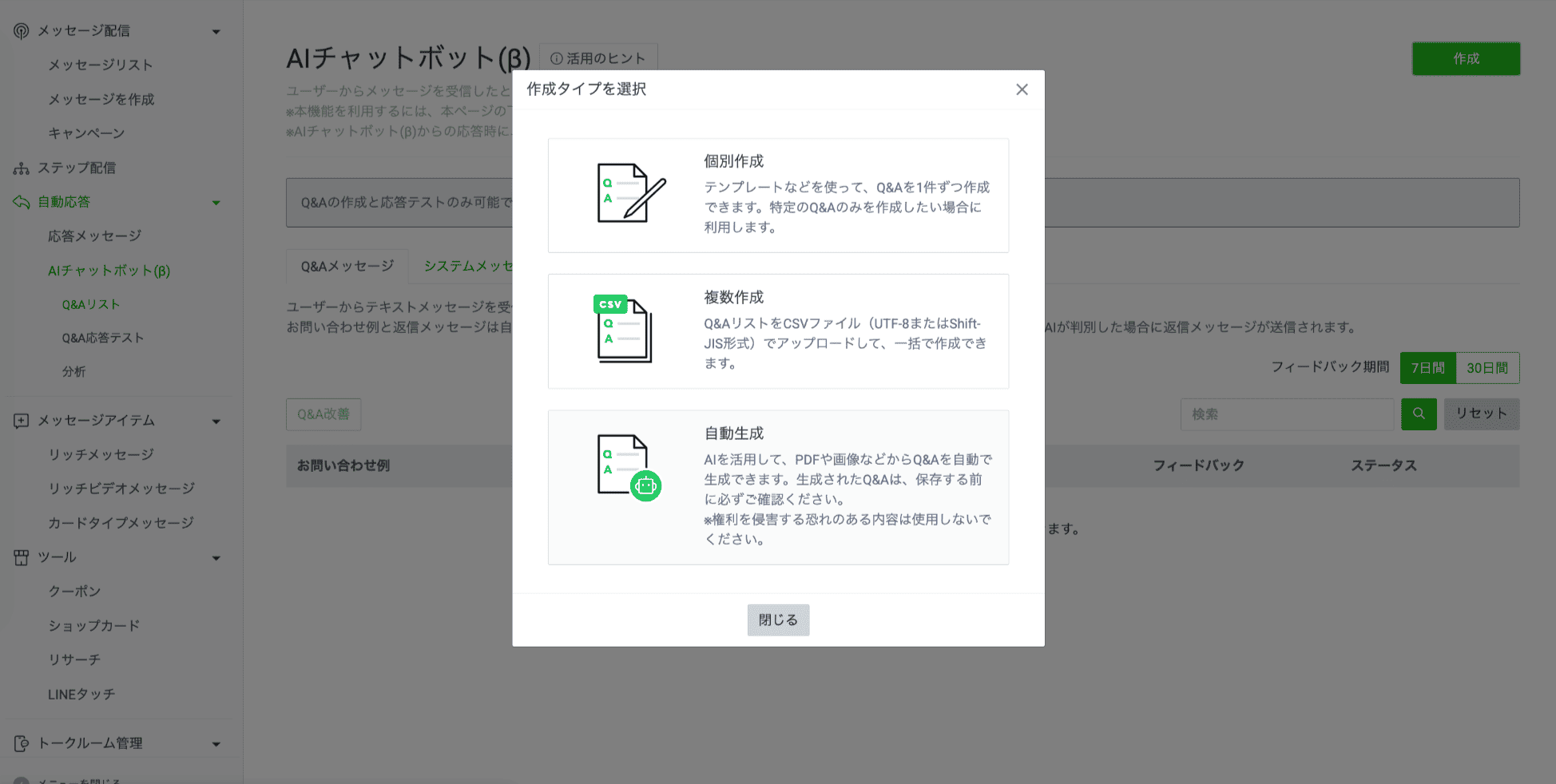Collapse the メッセージ配信 section chevron
This screenshot has width=1556, height=784.
pyautogui.click(x=216, y=30)
